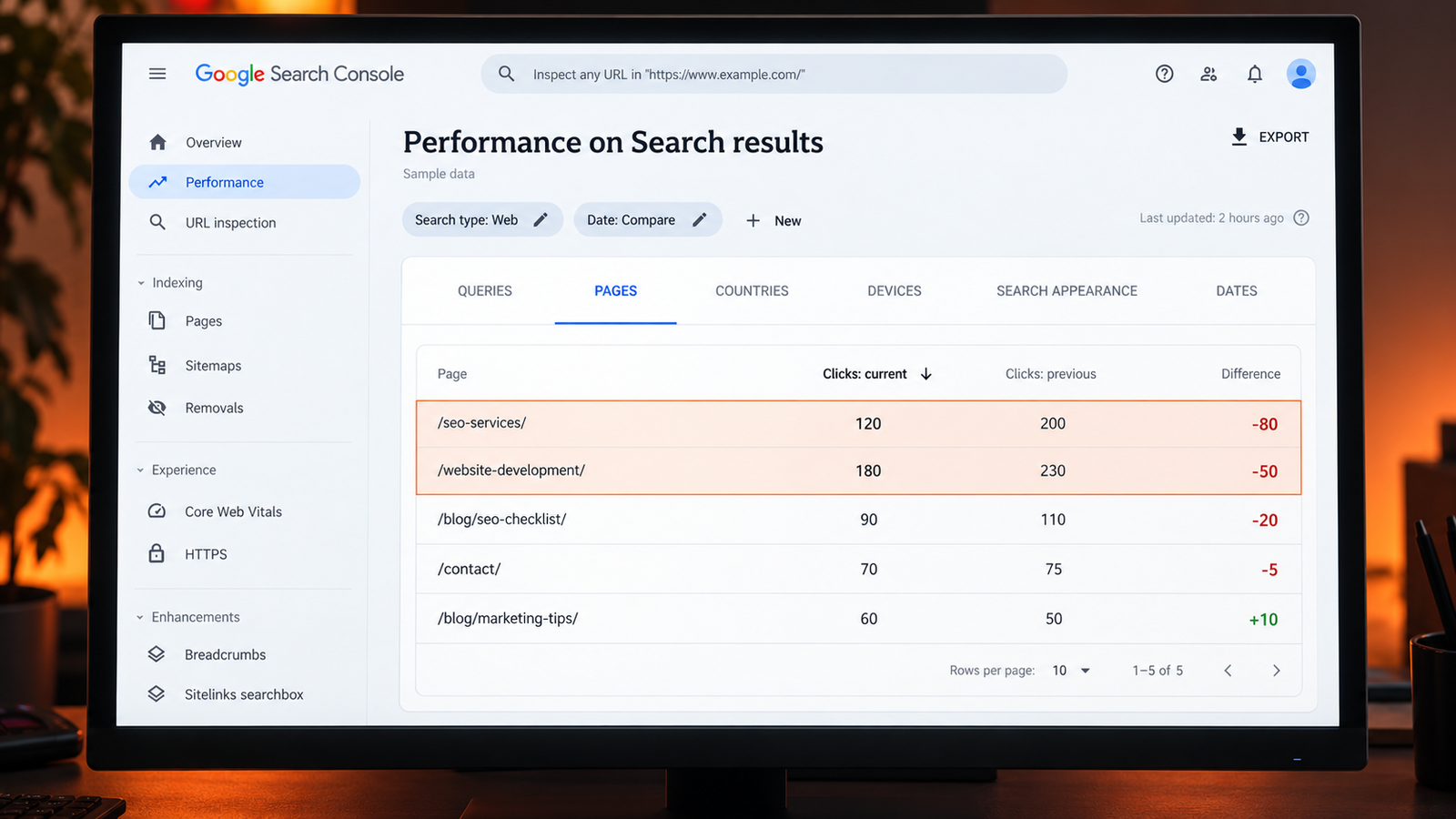Click the plus icon beside New
The height and width of the screenshot is (819, 1456).
753,220
